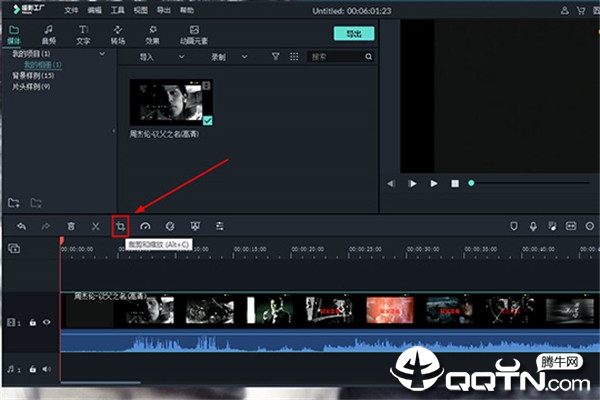The height and width of the screenshot is (400, 600).
Task: Open the green screen tool icon
Action: (x=195, y=226)
